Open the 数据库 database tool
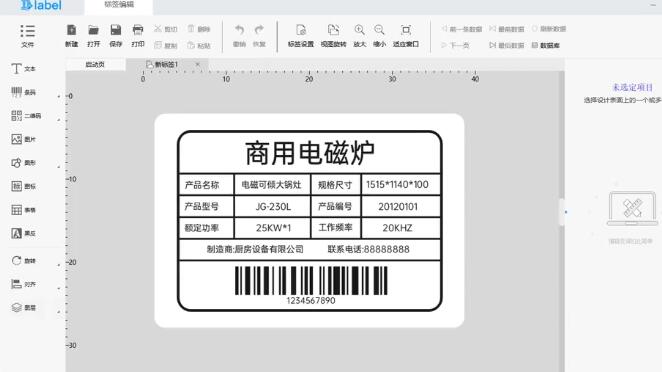 [545, 45]
